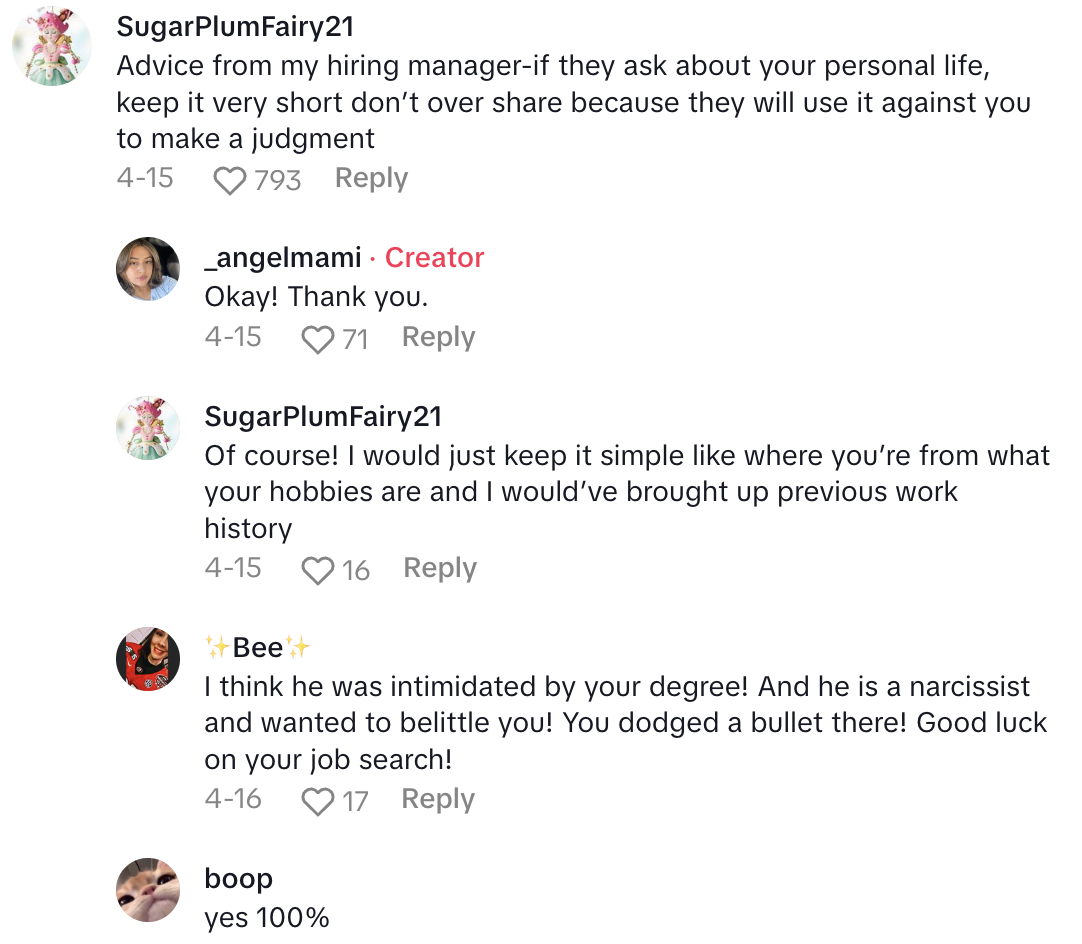Open Bee's profile picture
This screenshot has height=944, width=1082.
point(148,659)
